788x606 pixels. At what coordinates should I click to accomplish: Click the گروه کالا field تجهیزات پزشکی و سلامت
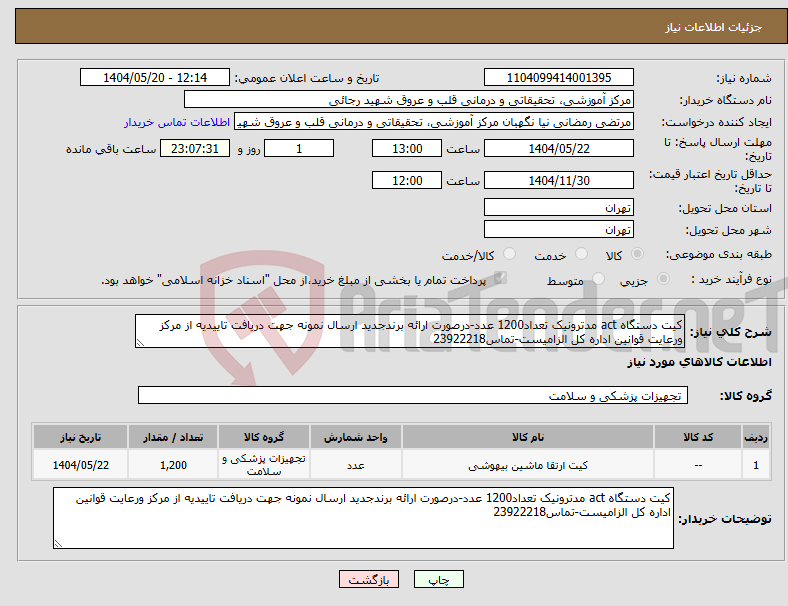tap(413, 395)
